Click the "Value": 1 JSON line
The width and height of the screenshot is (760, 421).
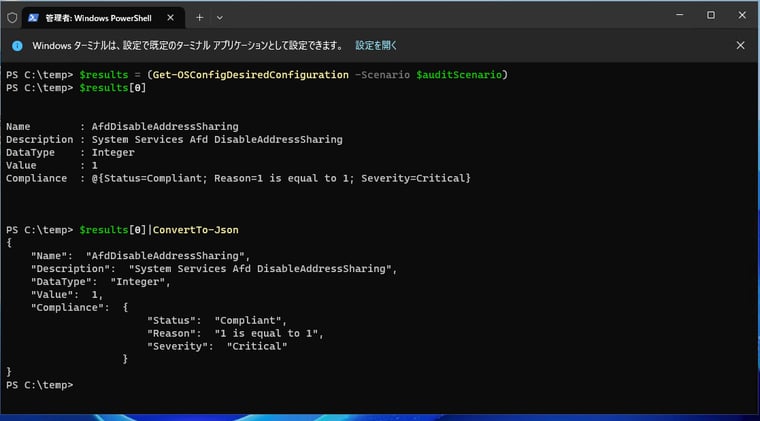point(67,295)
